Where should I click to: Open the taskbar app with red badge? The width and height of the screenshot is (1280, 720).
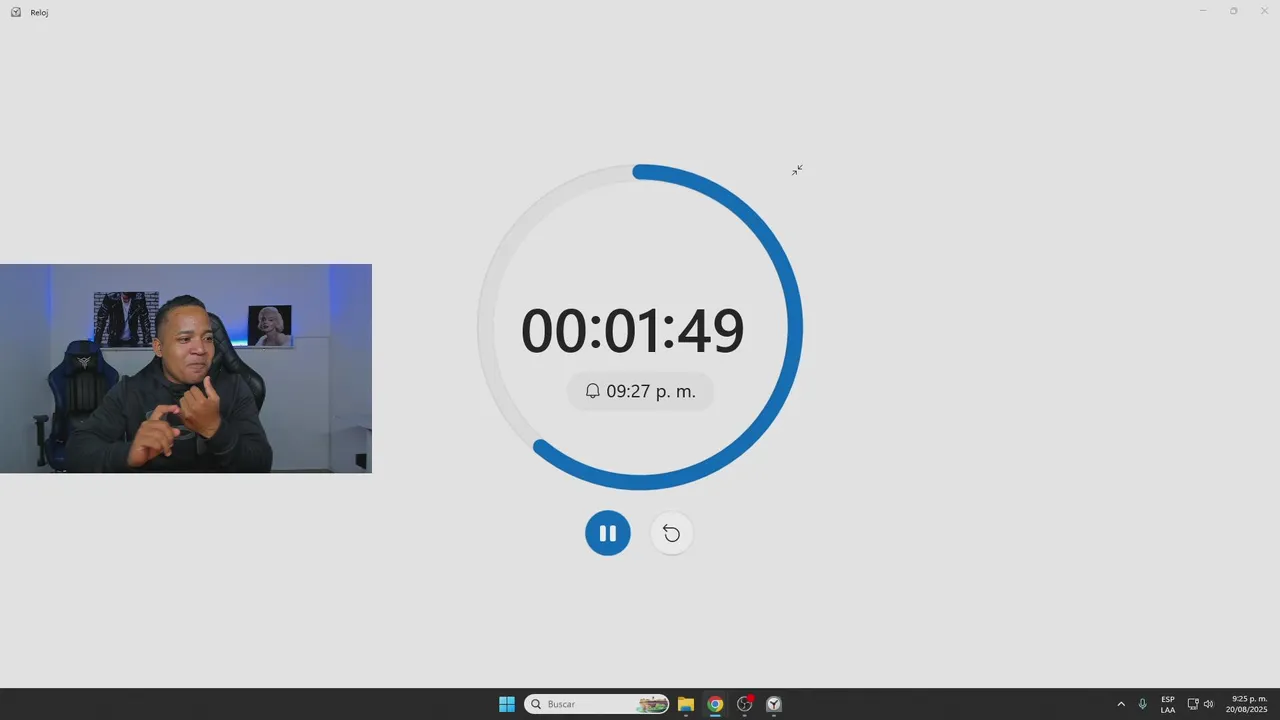pyautogui.click(x=745, y=704)
